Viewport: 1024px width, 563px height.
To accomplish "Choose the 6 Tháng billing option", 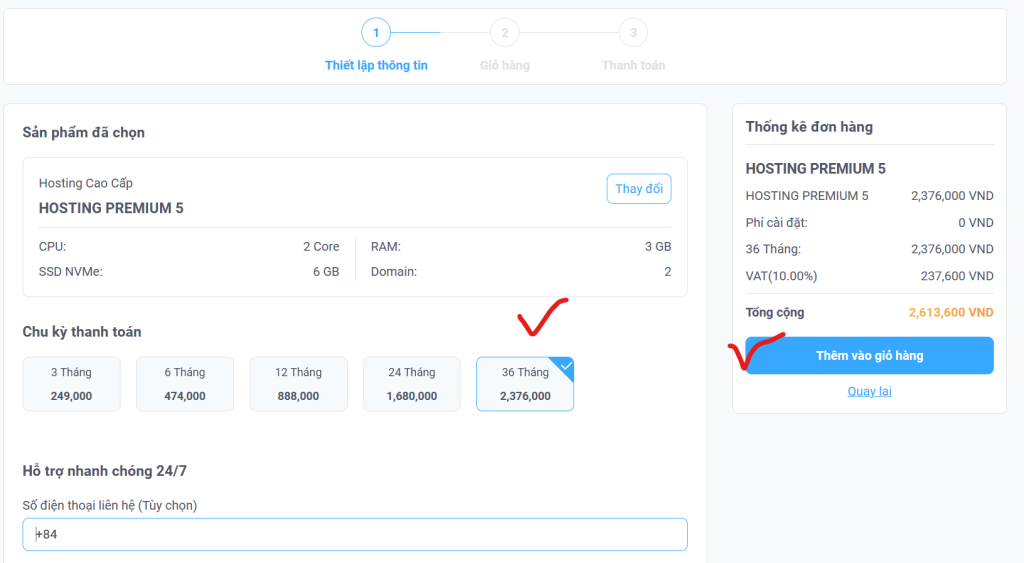I will (185, 384).
